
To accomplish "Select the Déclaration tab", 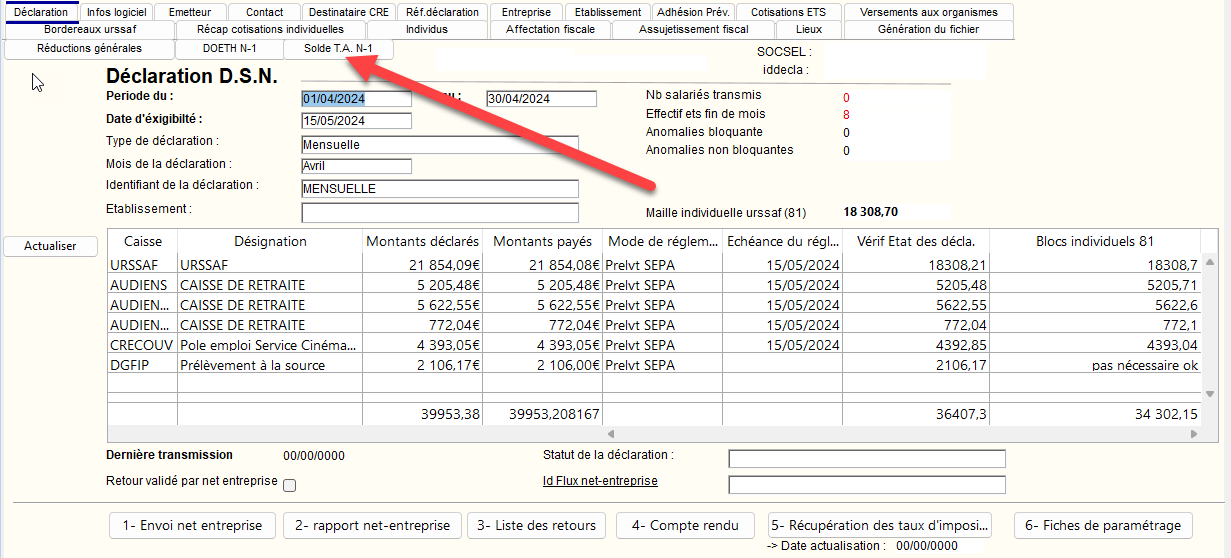I will pyautogui.click(x=41, y=12).
